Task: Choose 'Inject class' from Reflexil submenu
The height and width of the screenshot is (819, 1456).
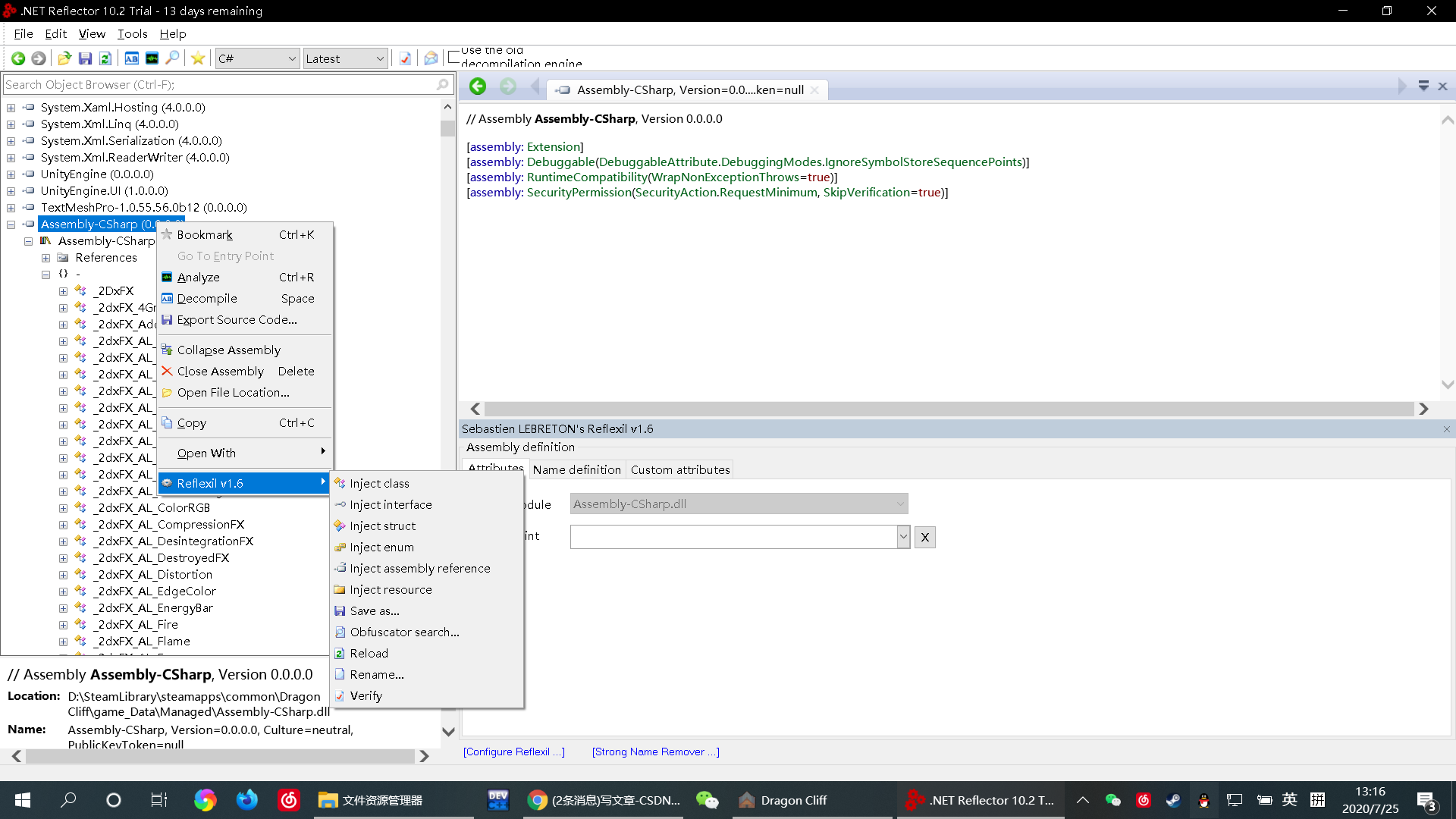Action: point(379,484)
